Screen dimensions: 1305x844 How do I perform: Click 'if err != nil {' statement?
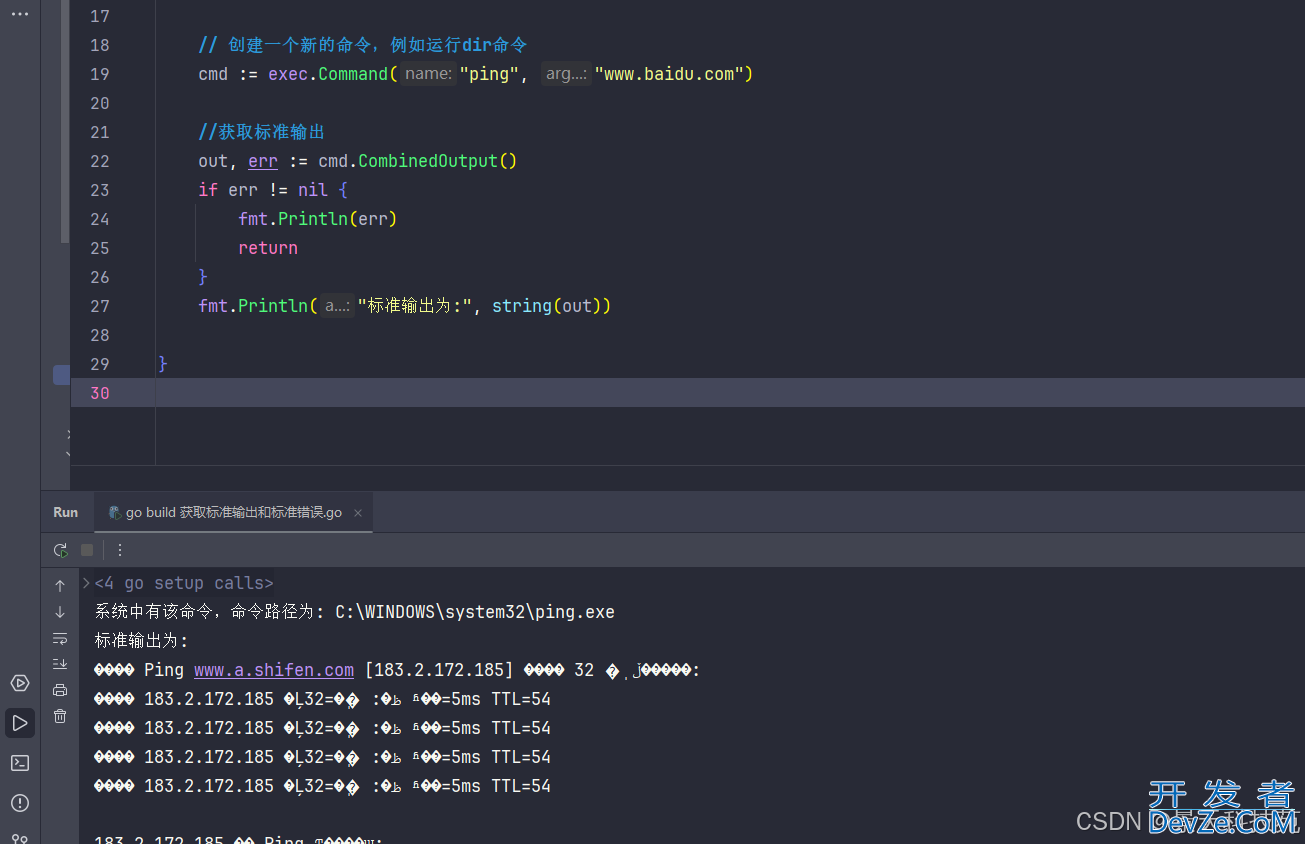pos(273,190)
